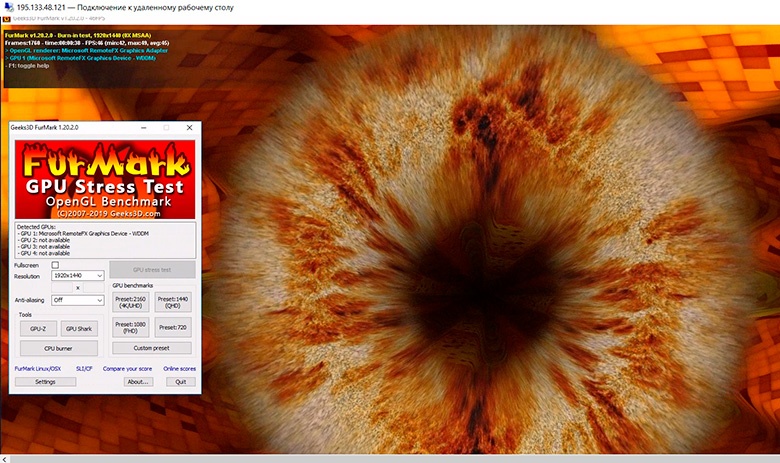This screenshot has height=463, width=780.
Task: Click the 'F1: toggle help' overlay text
Action: [27, 65]
